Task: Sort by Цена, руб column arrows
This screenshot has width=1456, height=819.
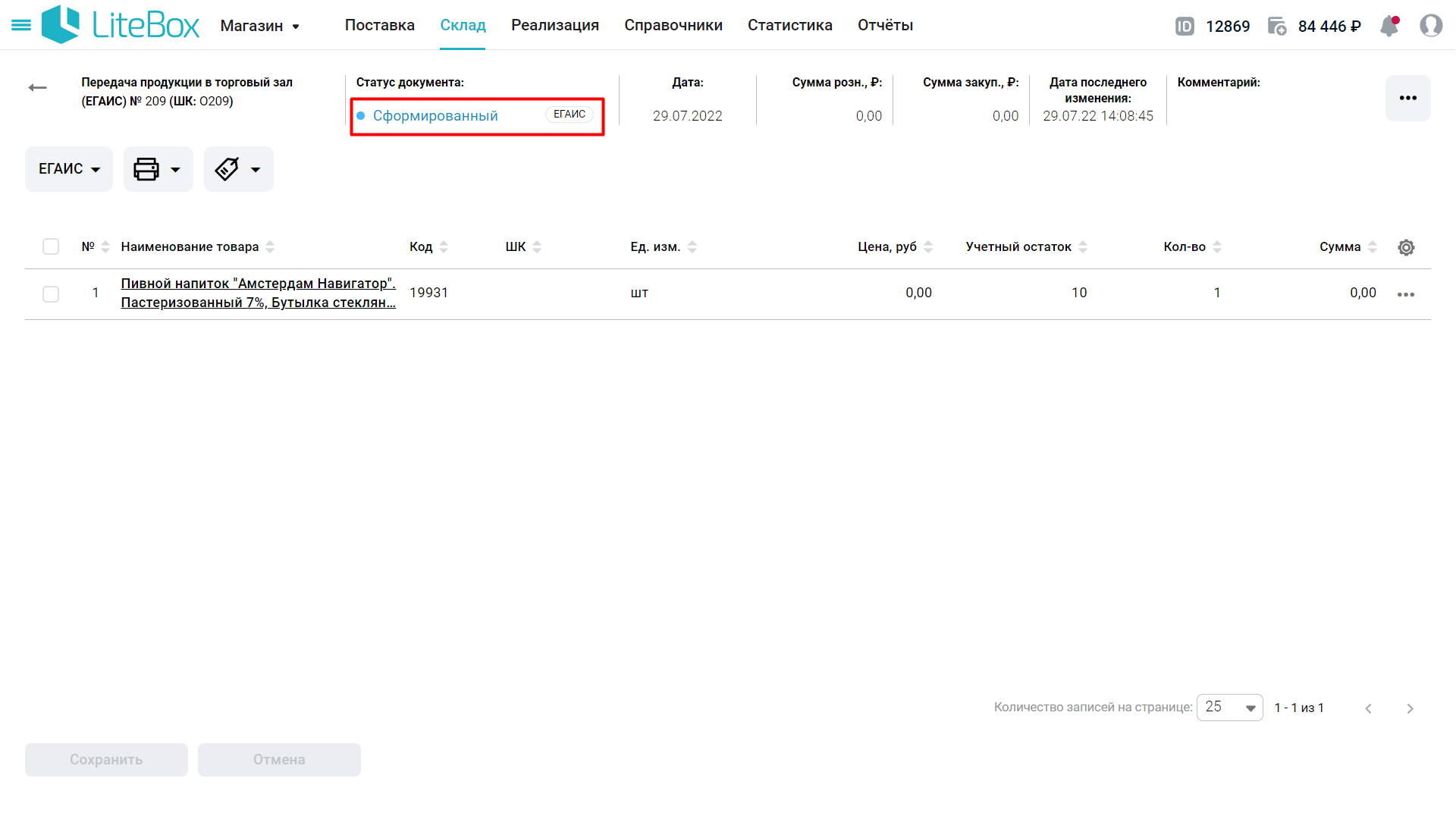Action: click(x=928, y=247)
